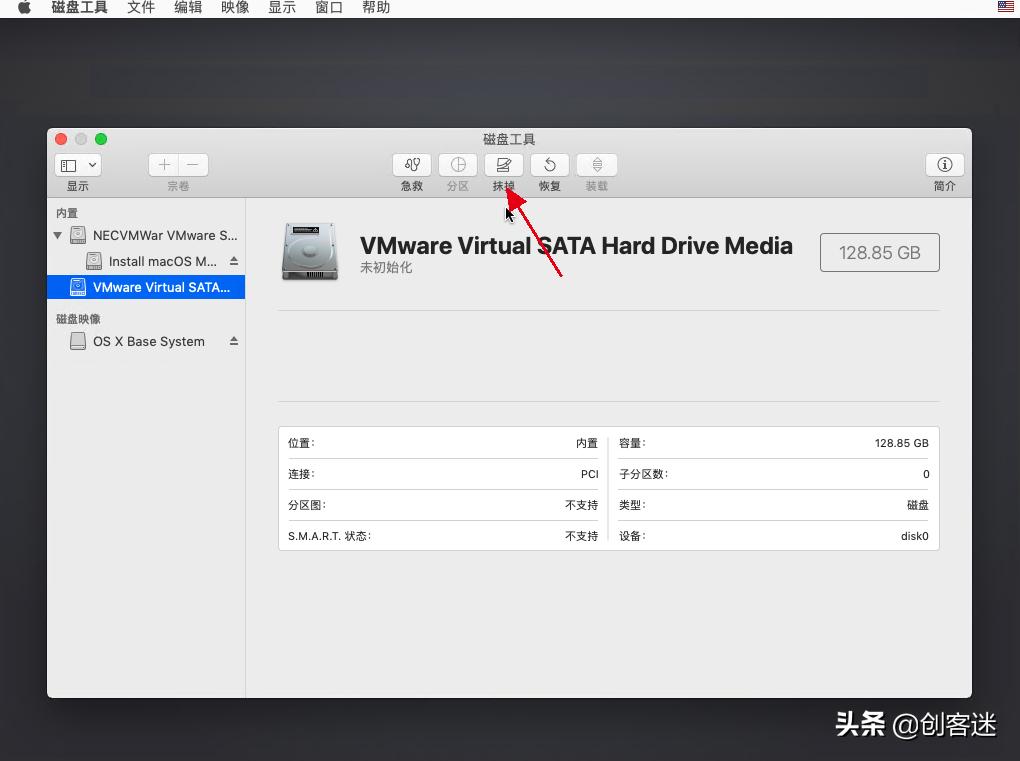The width and height of the screenshot is (1020, 761).
Task: Open the 映像 (Images) menu
Action: tap(234, 7)
